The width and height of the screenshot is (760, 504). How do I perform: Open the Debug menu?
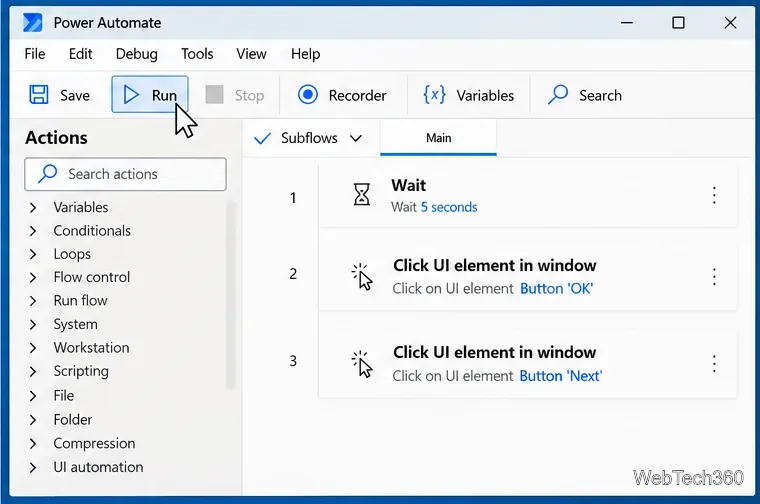(x=137, y=54)
